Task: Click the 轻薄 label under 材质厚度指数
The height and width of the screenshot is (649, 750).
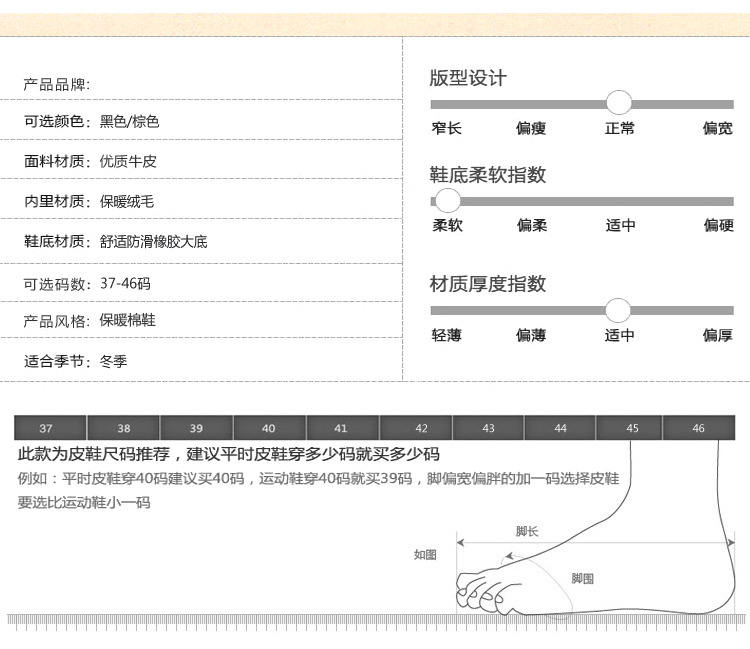Action: click(446, 335)
